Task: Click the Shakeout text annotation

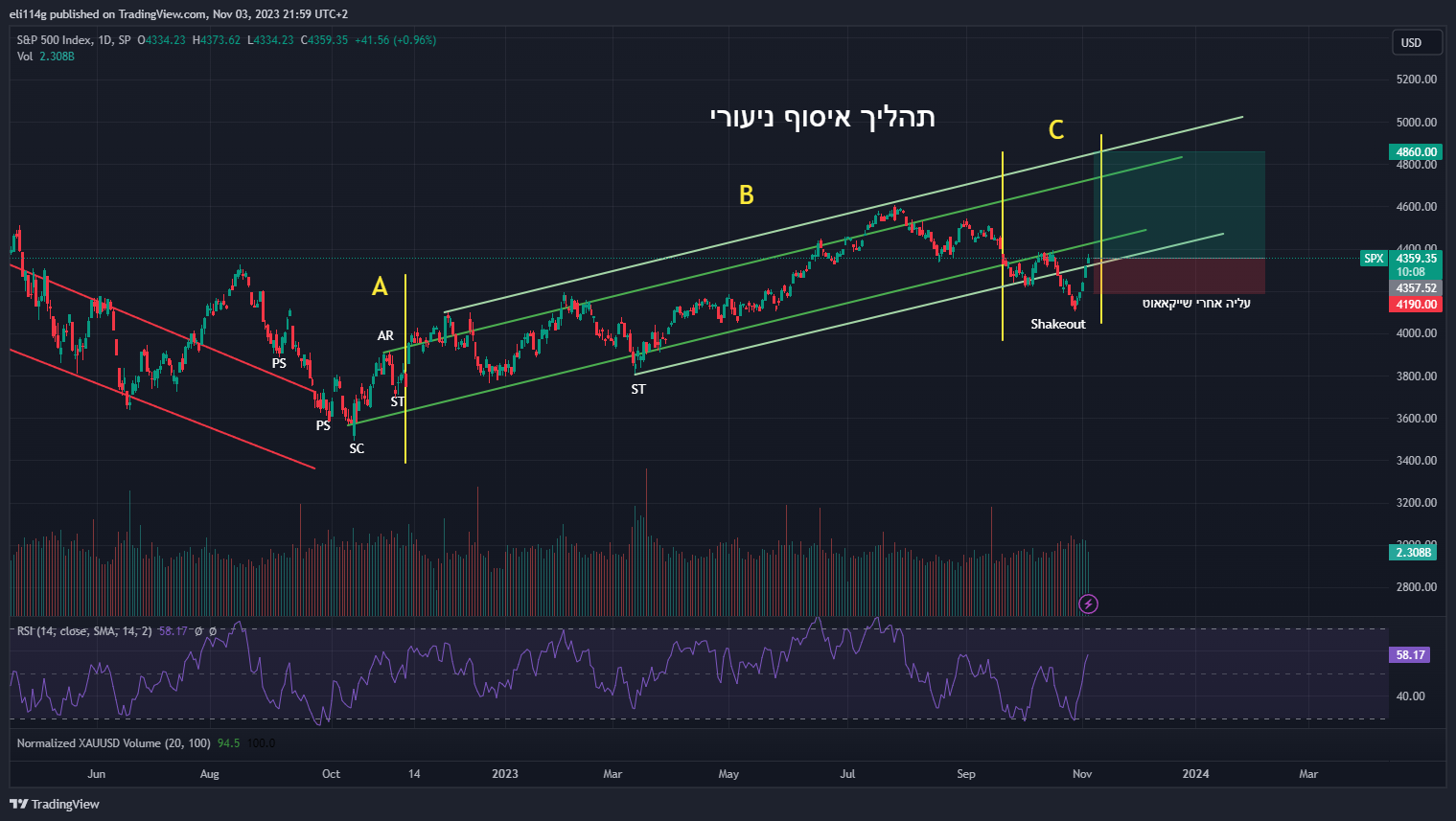Action: point(1058,325)
